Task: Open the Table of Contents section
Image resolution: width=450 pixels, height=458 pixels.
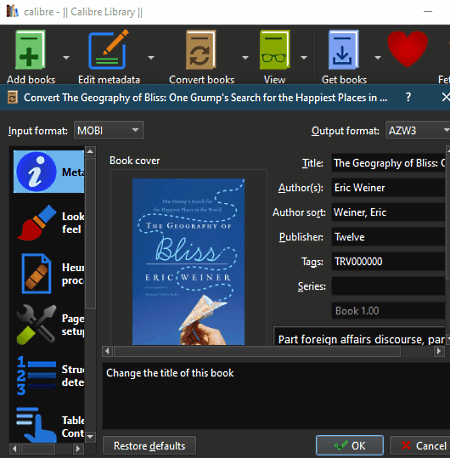Action: pyautogui.click(x=49, y=426)
